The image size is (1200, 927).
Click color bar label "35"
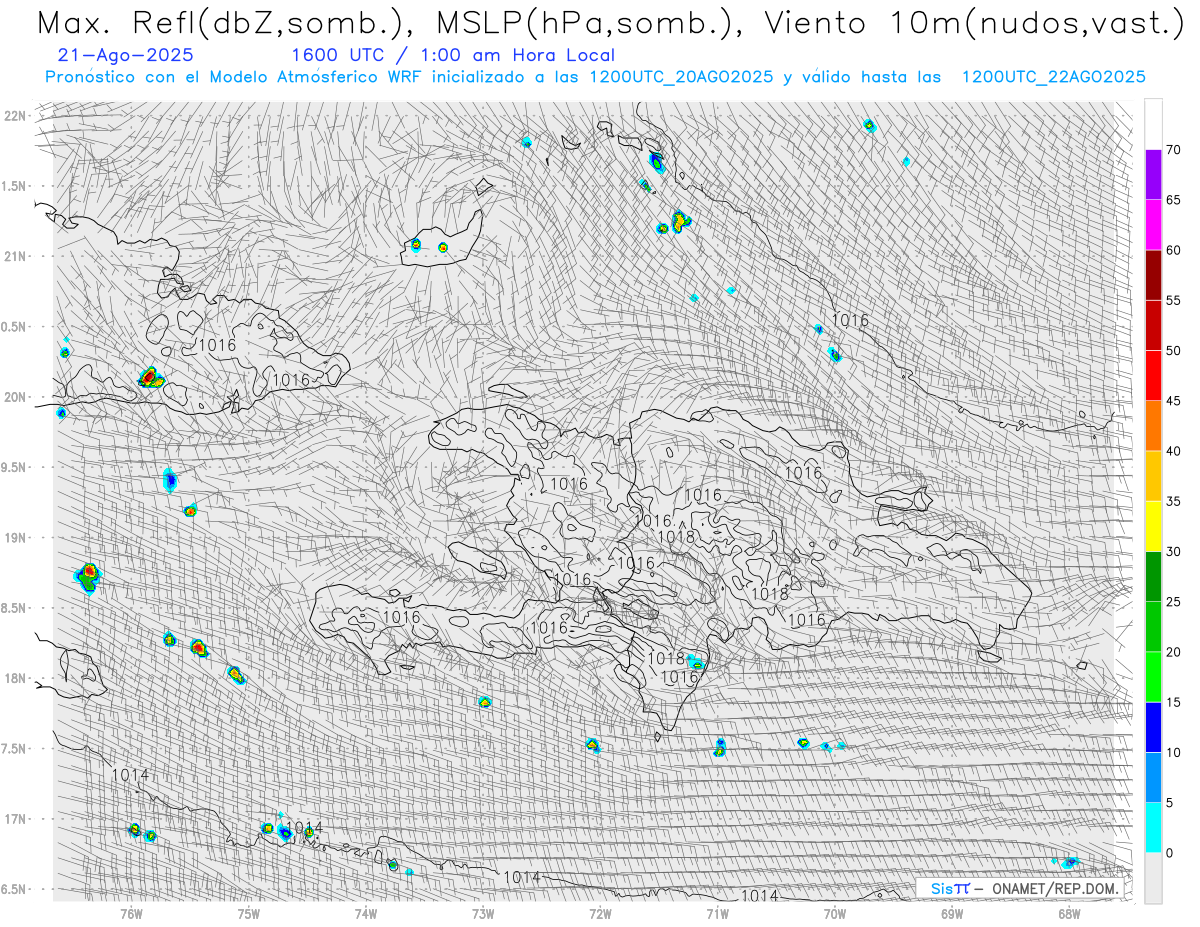tap(1173, 501)
